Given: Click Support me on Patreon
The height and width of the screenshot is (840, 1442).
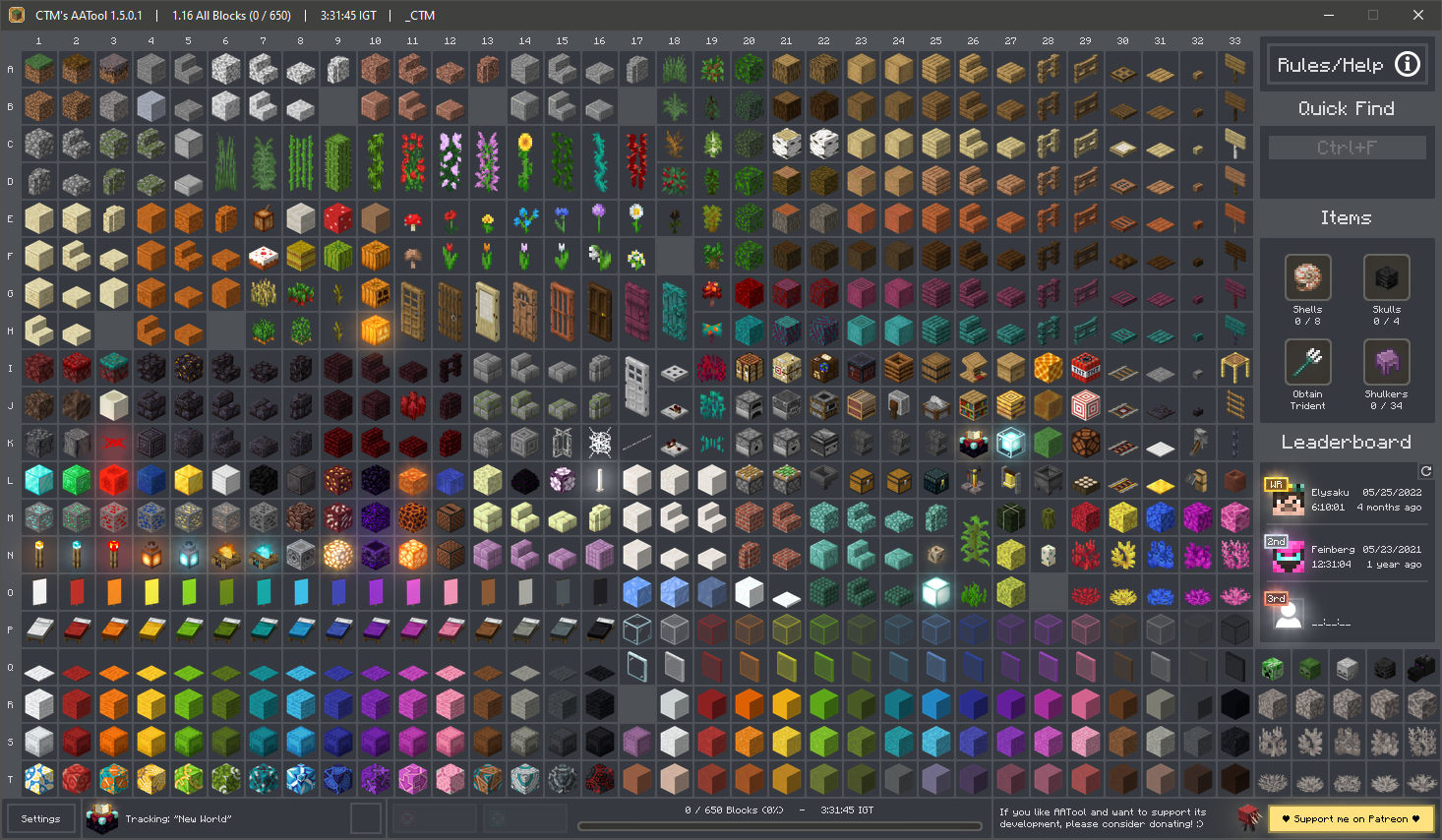Looking at the screenshot, I should [1351, 818].
